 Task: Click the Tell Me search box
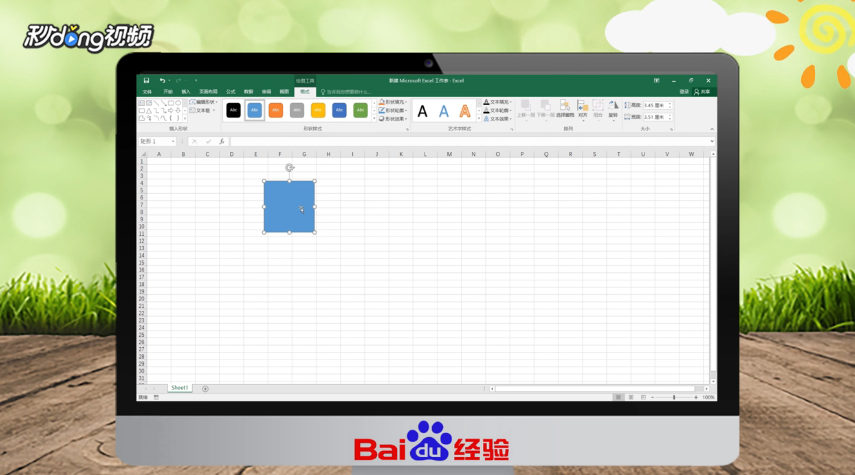click(348, 92)
